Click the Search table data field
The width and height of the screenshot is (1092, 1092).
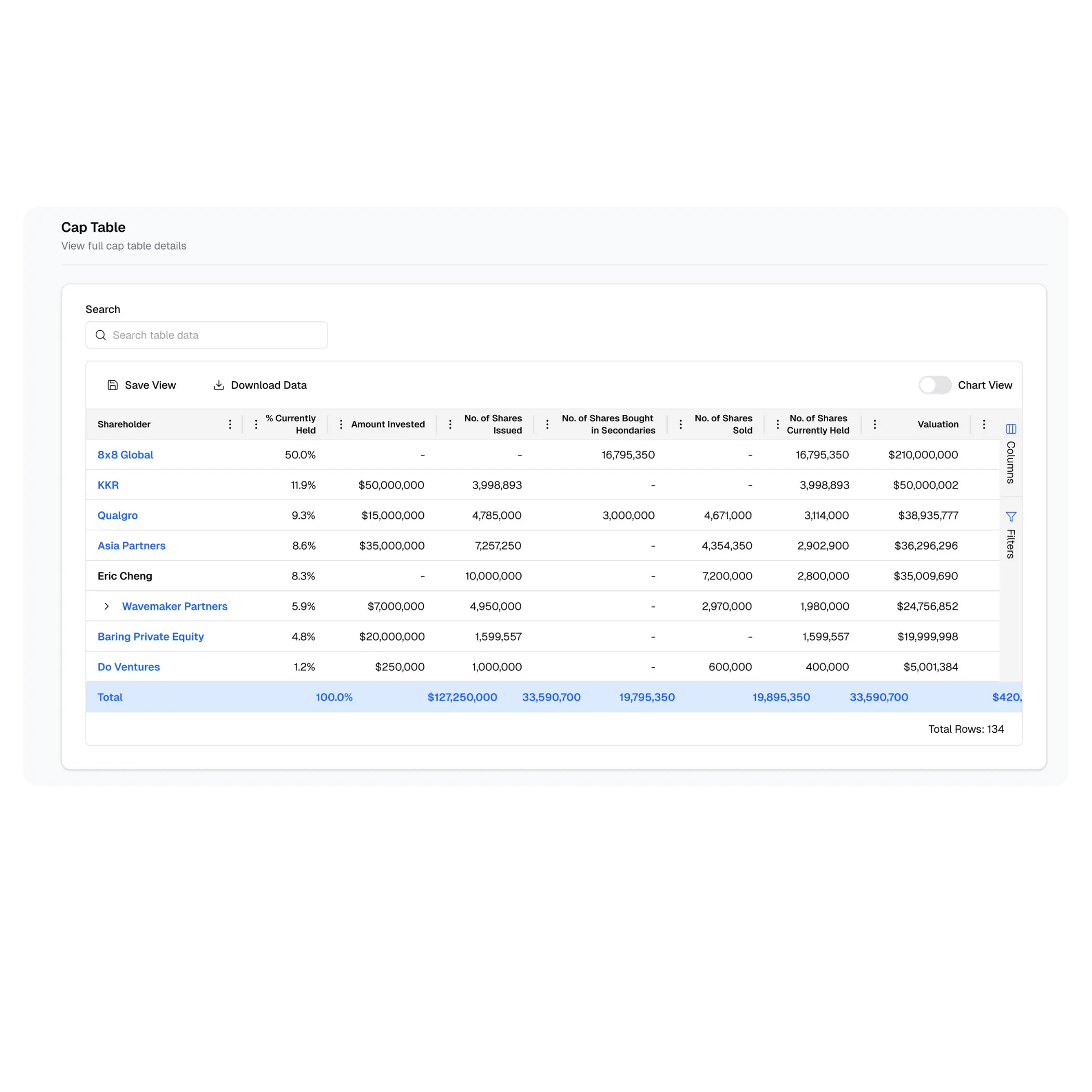point(215,335)
